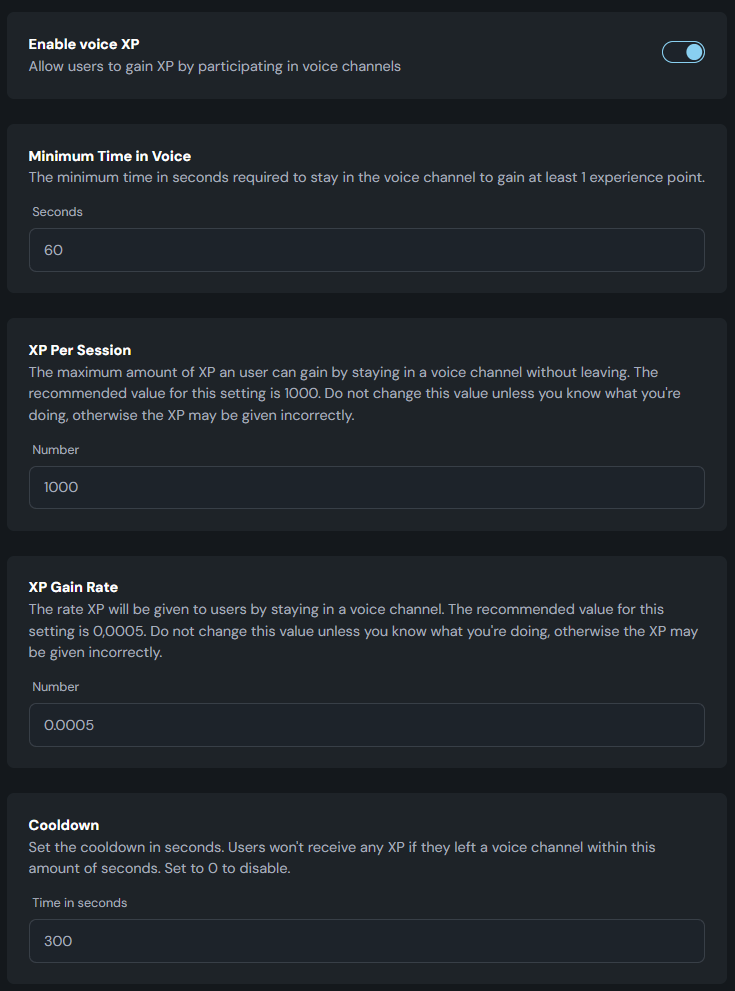Click the Cooldown section heading
The height and width of the screenshot is (991, 735).
(64, 825)
